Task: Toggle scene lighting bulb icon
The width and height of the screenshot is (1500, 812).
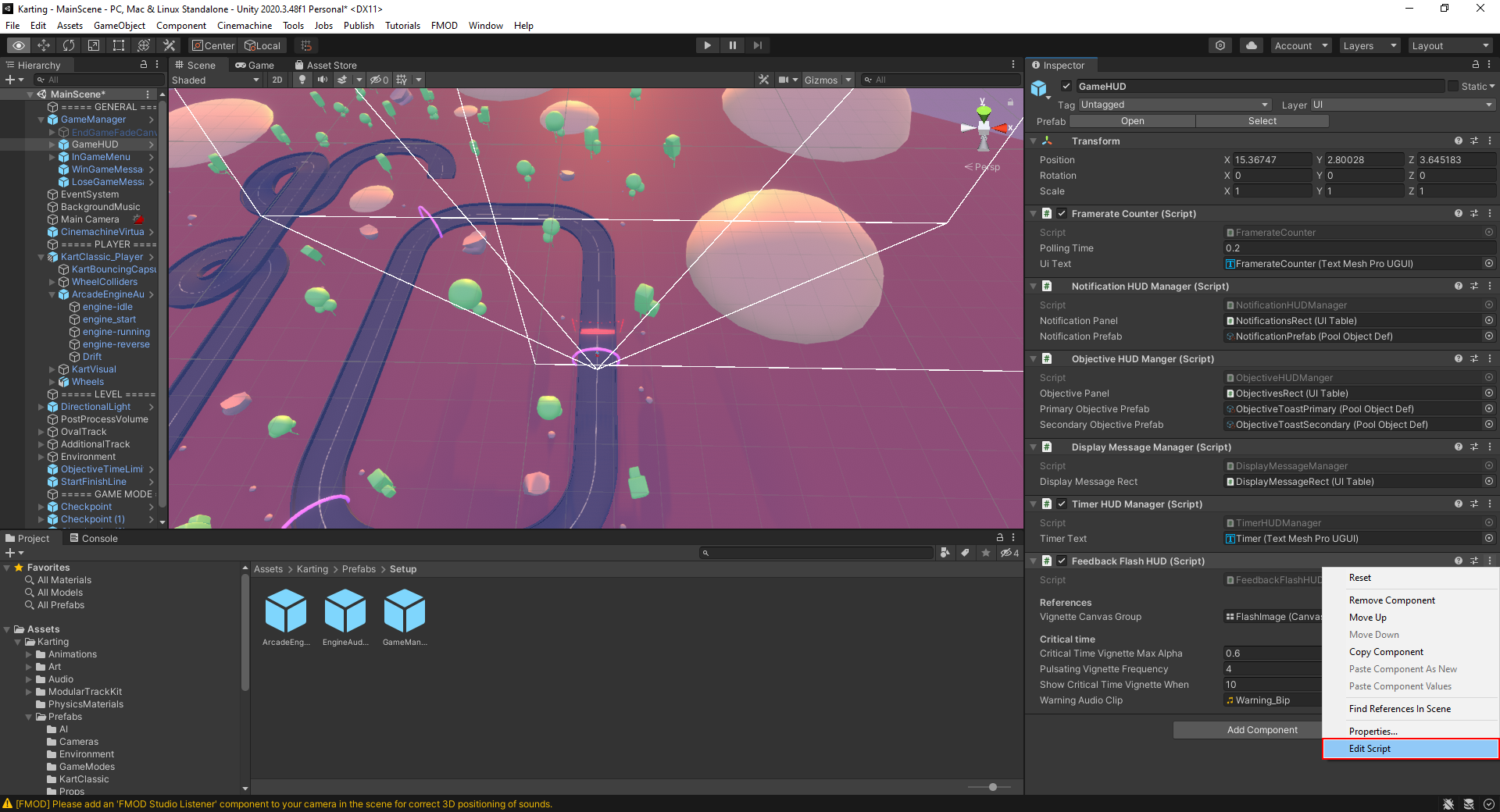Action: pyautogui.click(x=302, y=80)
